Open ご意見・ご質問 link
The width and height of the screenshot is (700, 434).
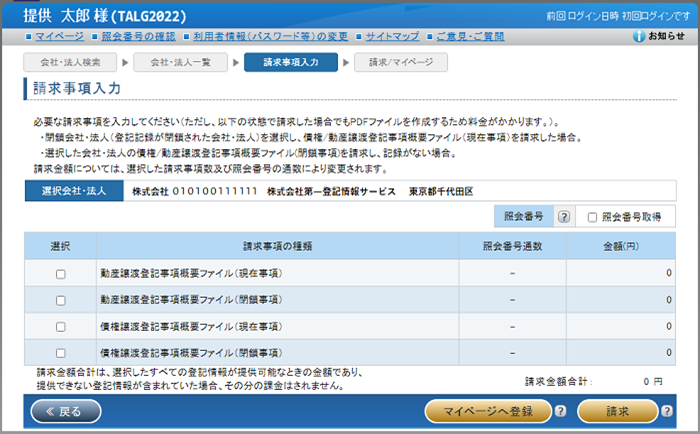pyautogui.click(x=471, y=36)
